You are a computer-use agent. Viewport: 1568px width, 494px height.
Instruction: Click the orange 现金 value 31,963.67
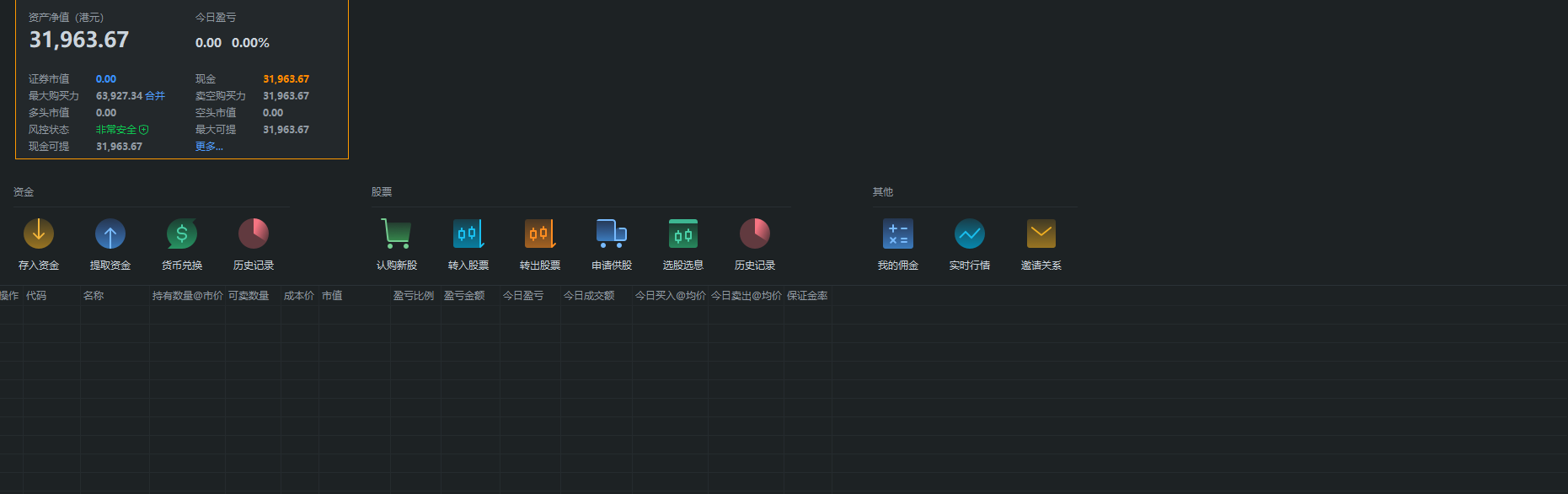(286, 79)
